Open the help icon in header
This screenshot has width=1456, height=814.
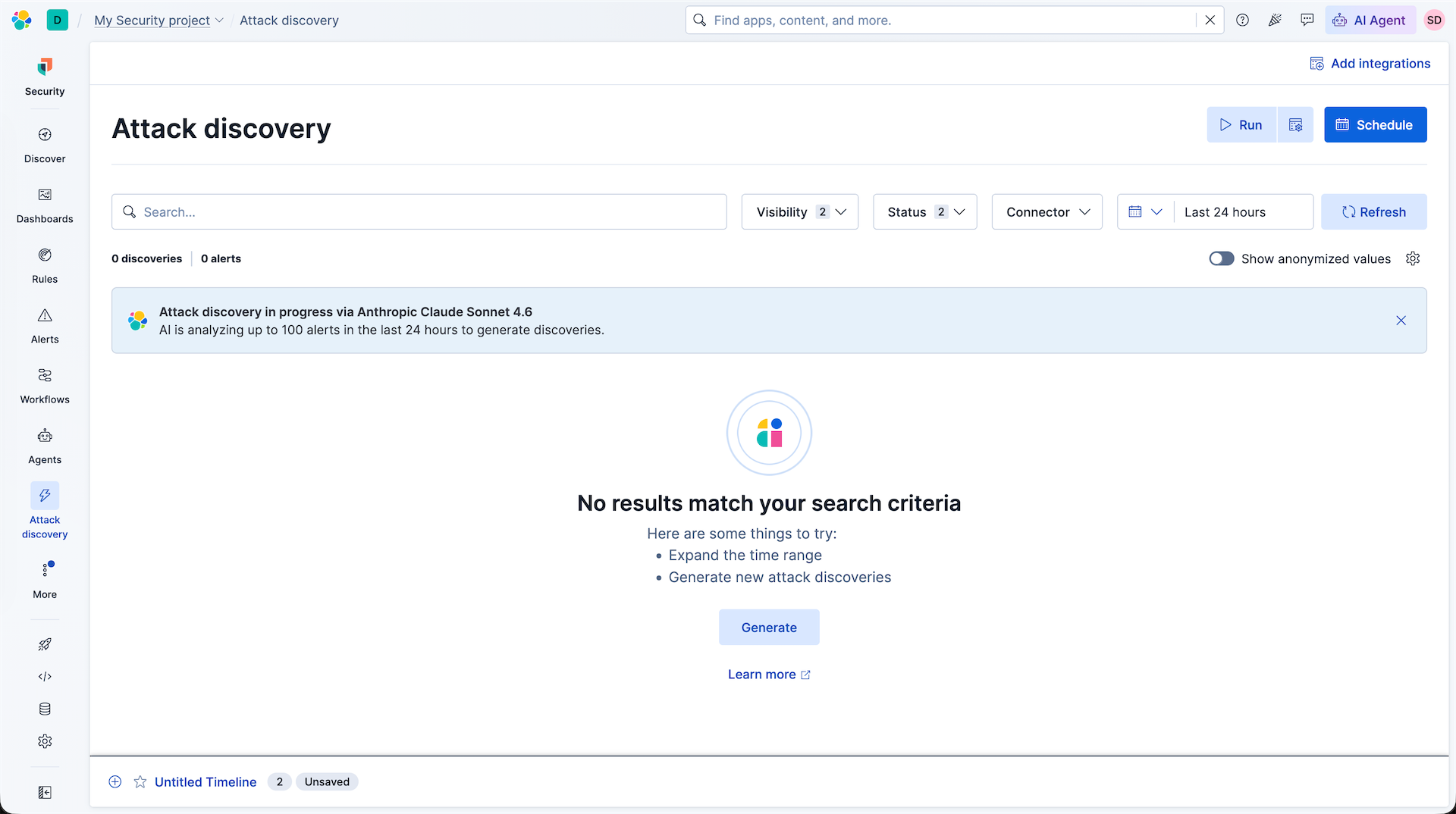pos(1242,20)
